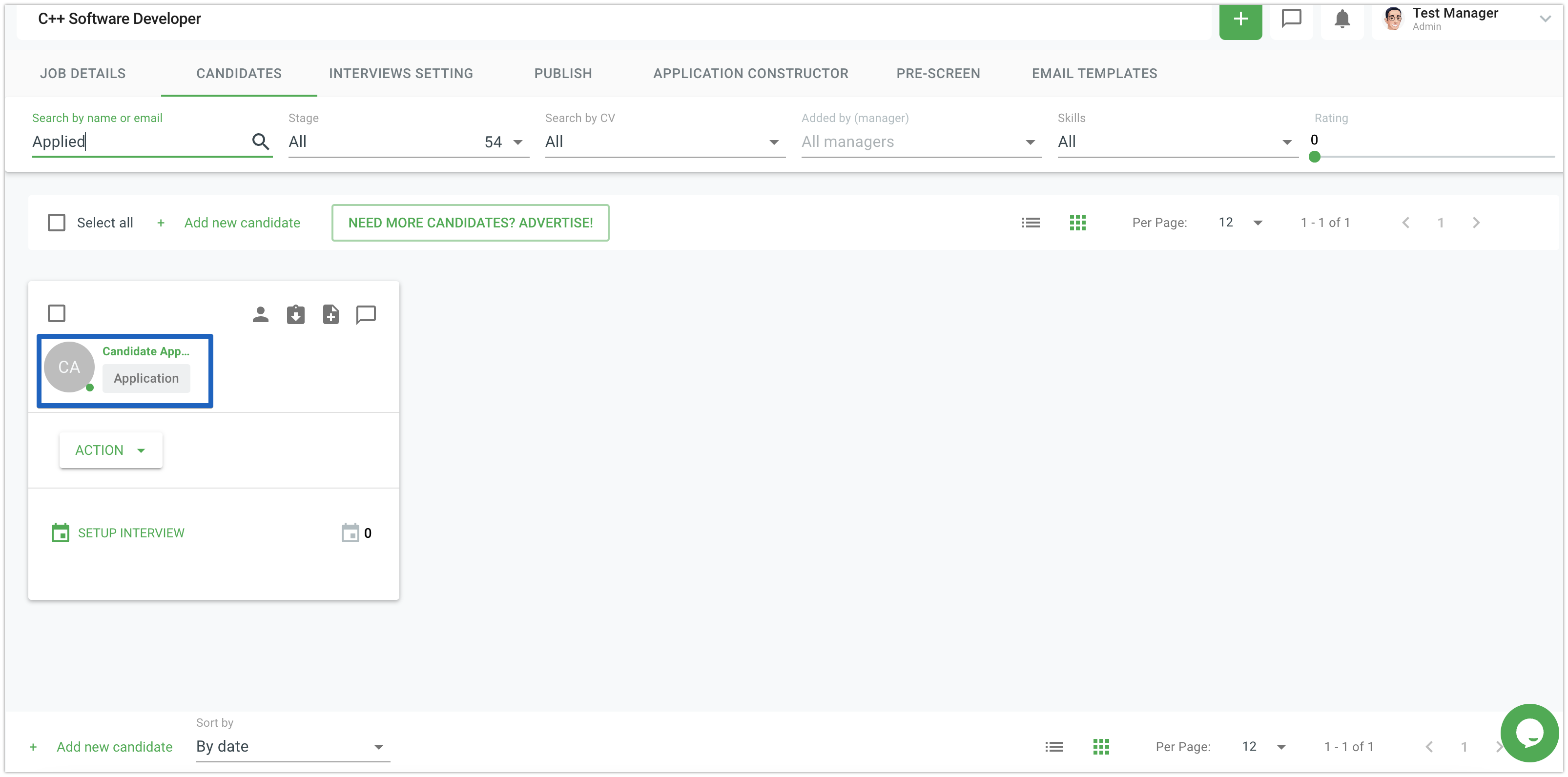Click Need More Candidates Advertise button
The height and width of the screenshot is (777, 1568).
coord(470,223)
